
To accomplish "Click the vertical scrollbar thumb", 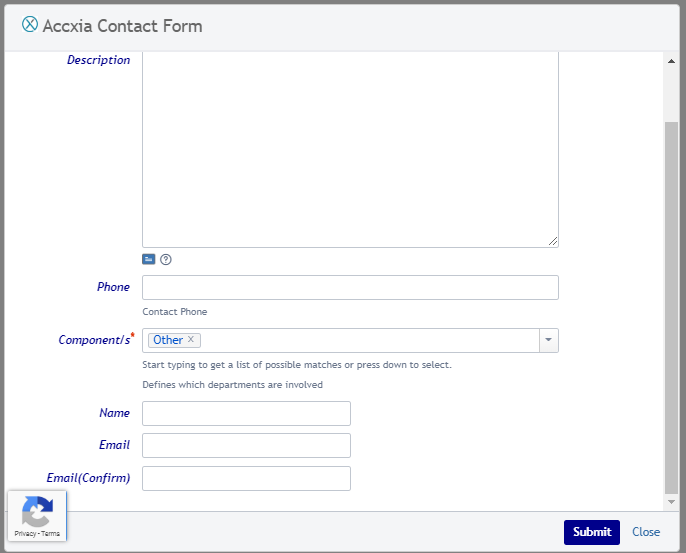I will (671, 300).
